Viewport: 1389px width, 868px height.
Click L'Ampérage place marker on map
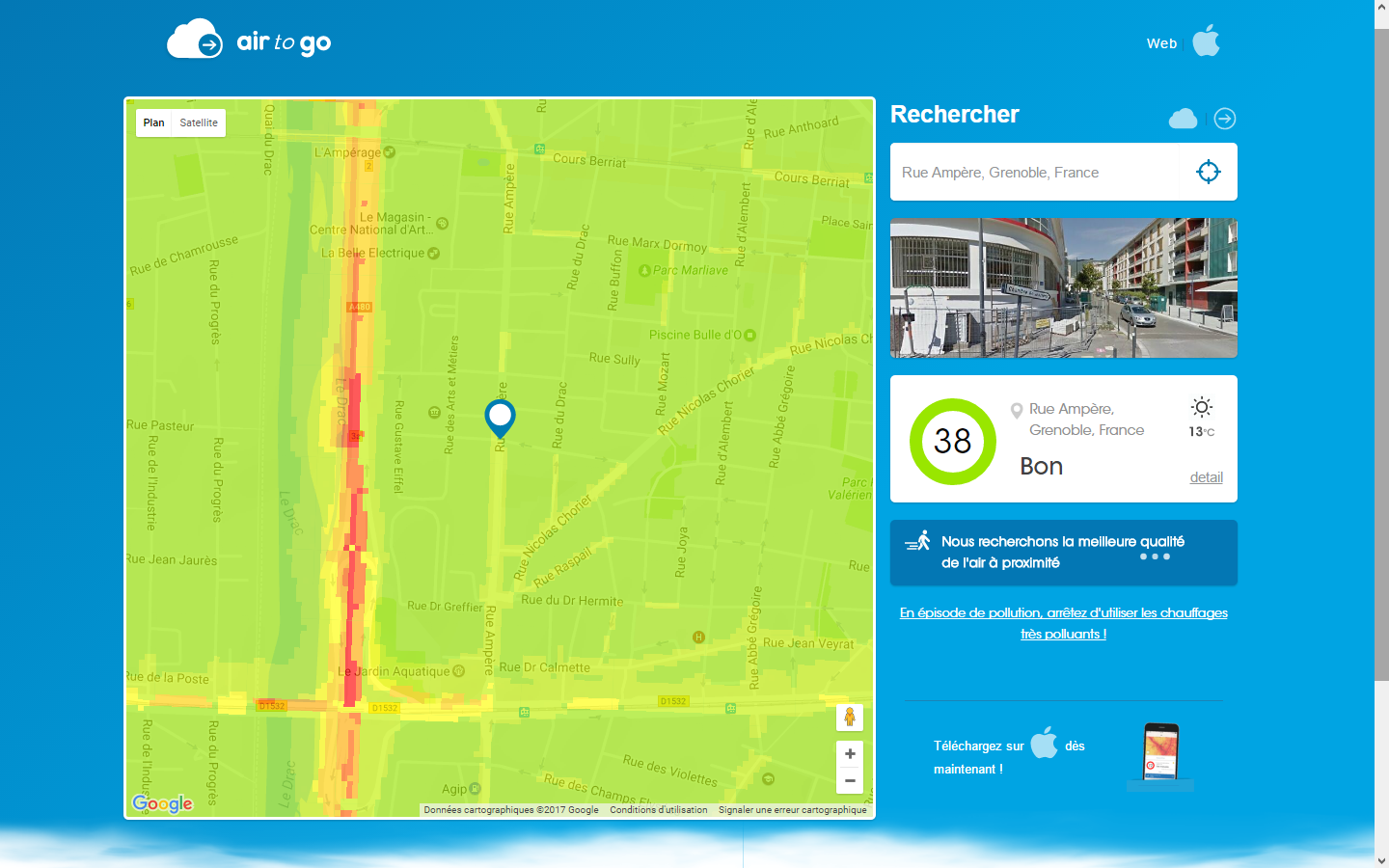390,152
